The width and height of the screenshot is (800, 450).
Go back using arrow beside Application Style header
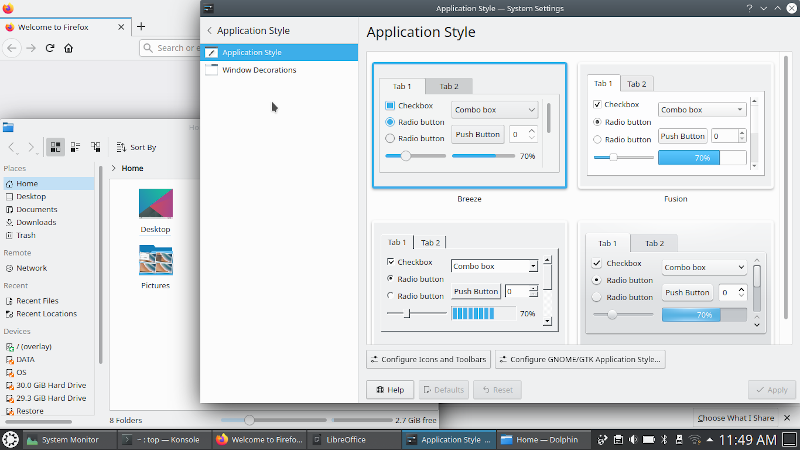coord(209,31)
